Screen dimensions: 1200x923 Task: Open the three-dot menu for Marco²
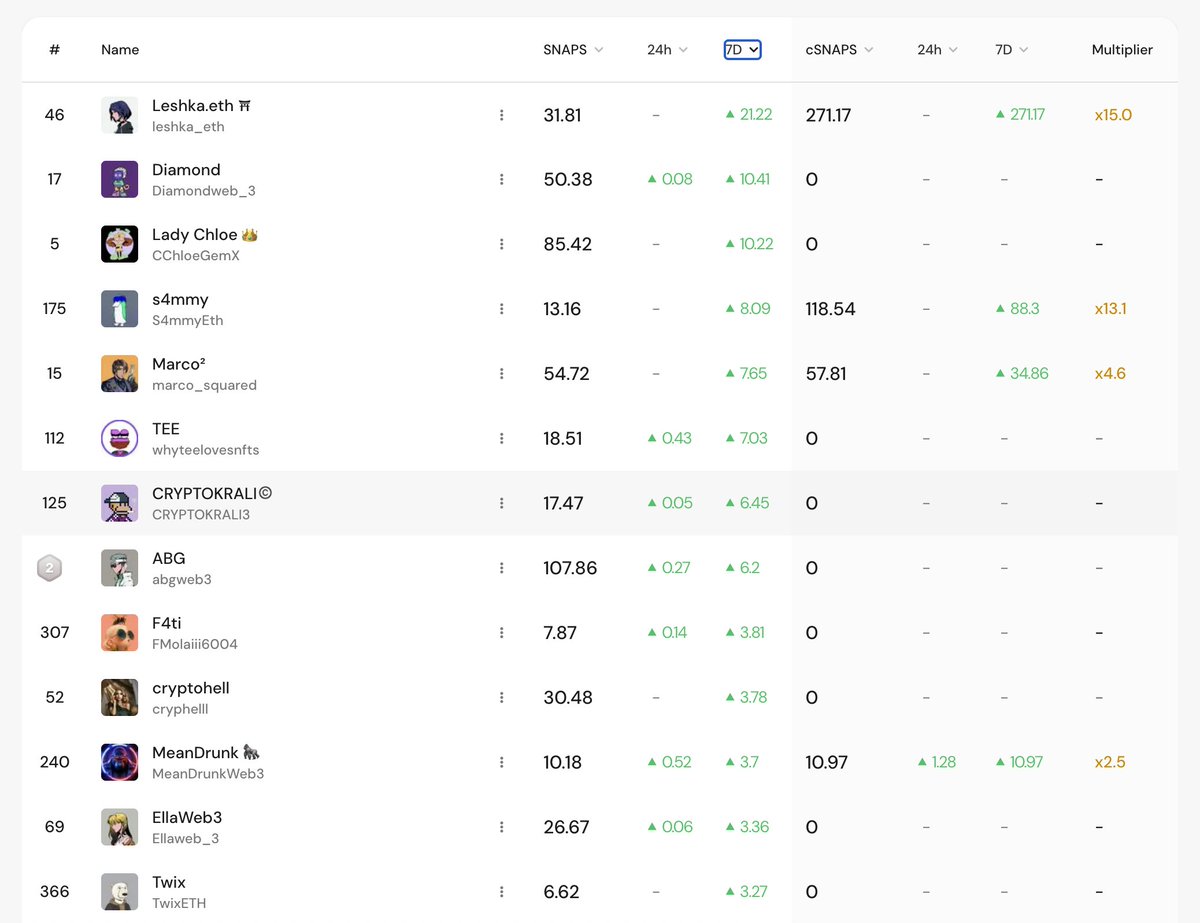[501, 373]
